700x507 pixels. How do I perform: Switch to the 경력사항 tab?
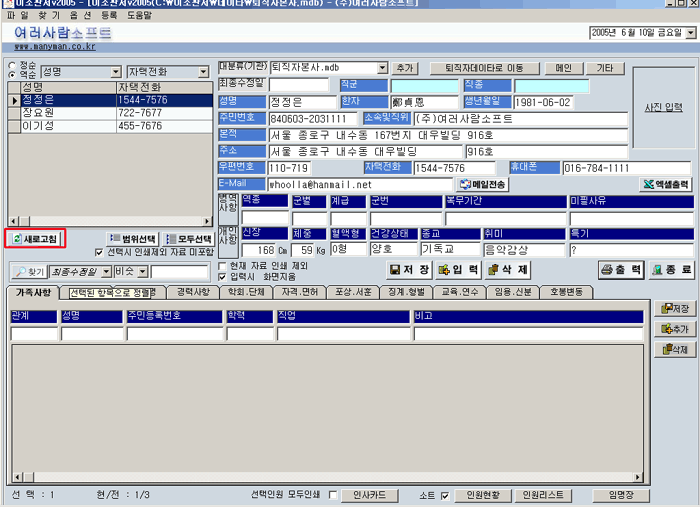pyautogui.click(x=193, y=292)
